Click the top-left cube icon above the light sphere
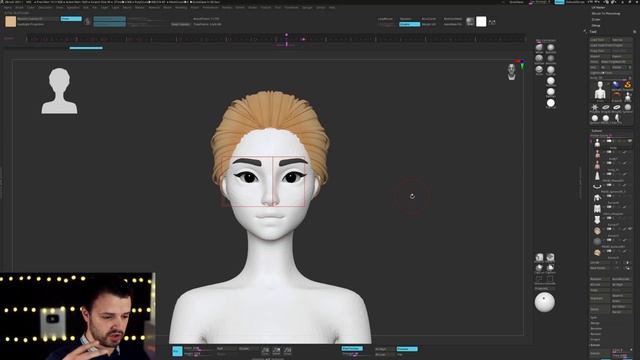The width and height of the screenshot is (640, 360). click(539, 257)
